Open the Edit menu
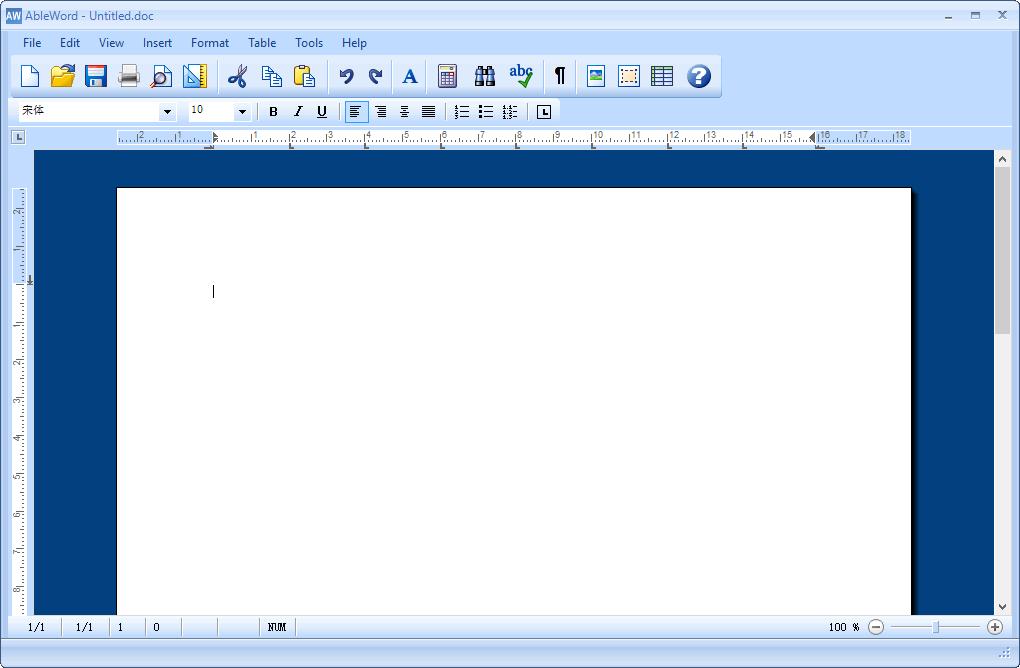 coord(70,43)
